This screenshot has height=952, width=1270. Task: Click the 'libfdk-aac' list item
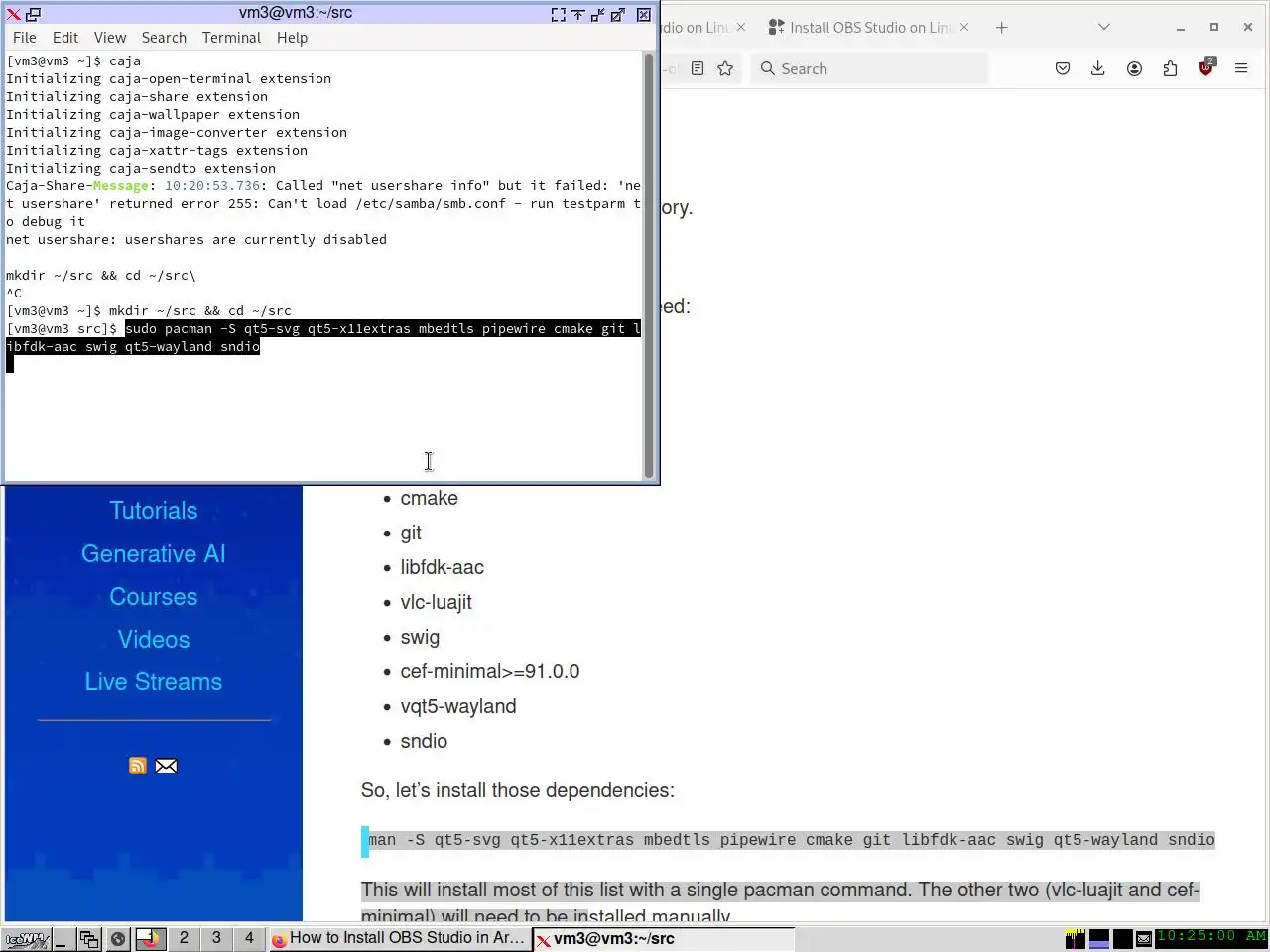click(x=443, y=568)
